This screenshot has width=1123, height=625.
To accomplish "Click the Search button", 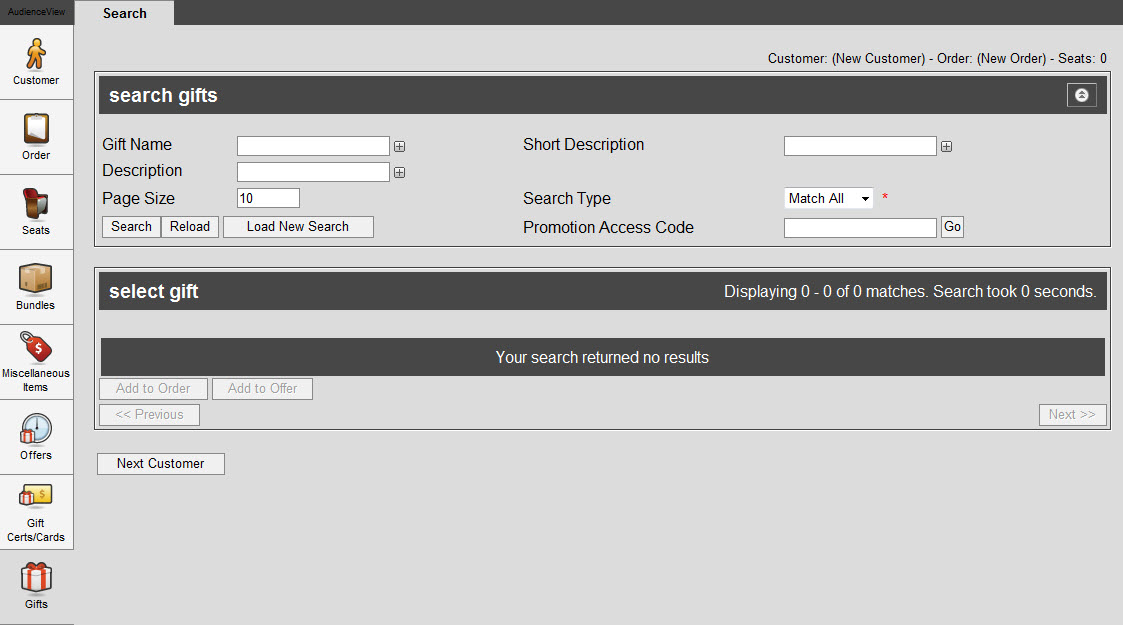I will 131,227.
